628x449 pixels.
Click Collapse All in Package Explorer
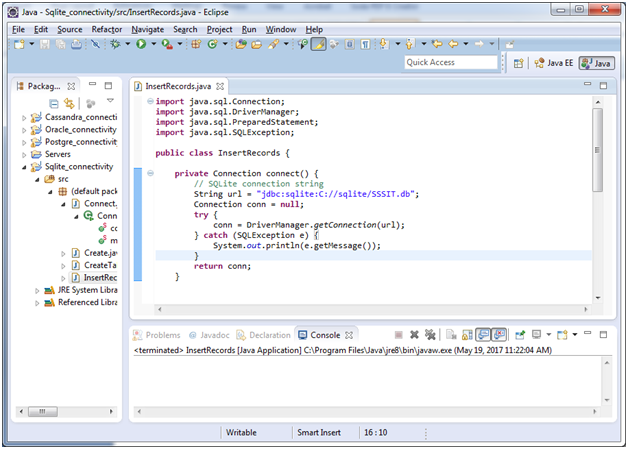[x=53, y=104]
